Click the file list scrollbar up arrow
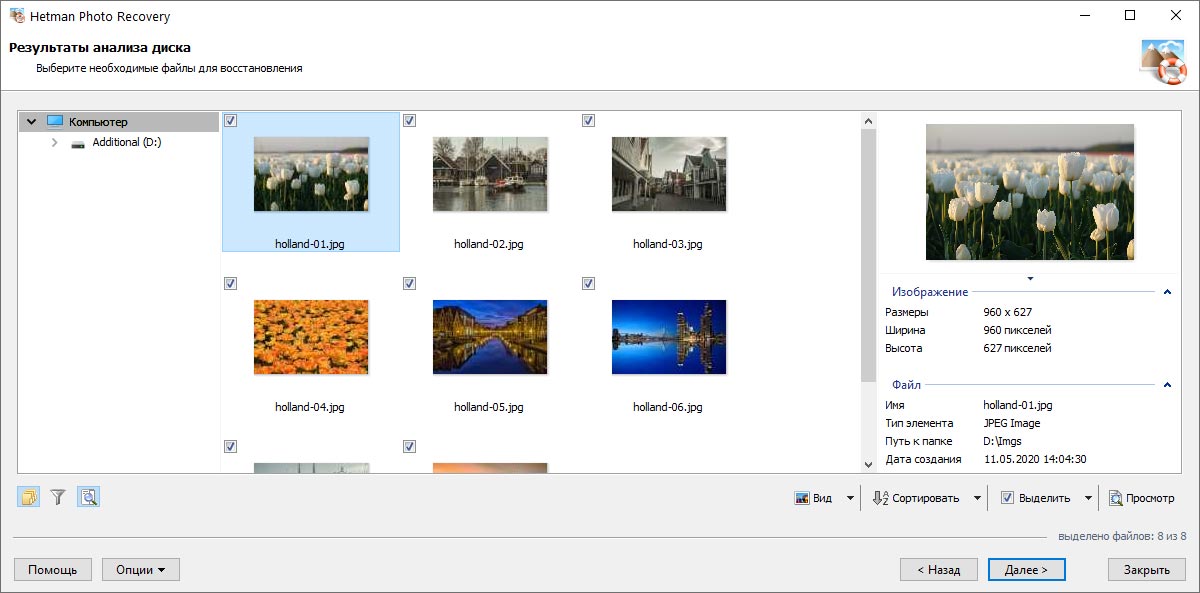 [868, 119]
